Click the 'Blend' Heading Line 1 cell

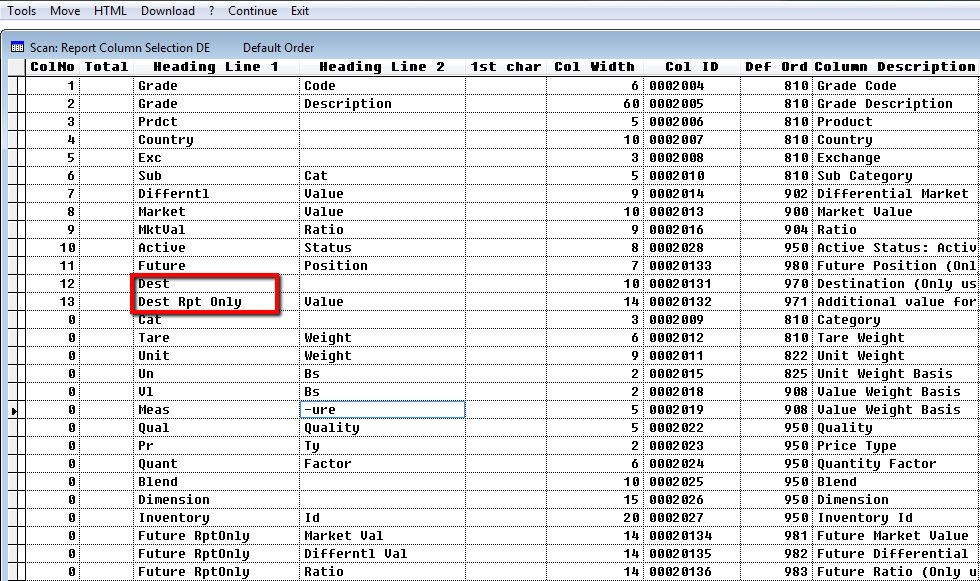point(216,482)
